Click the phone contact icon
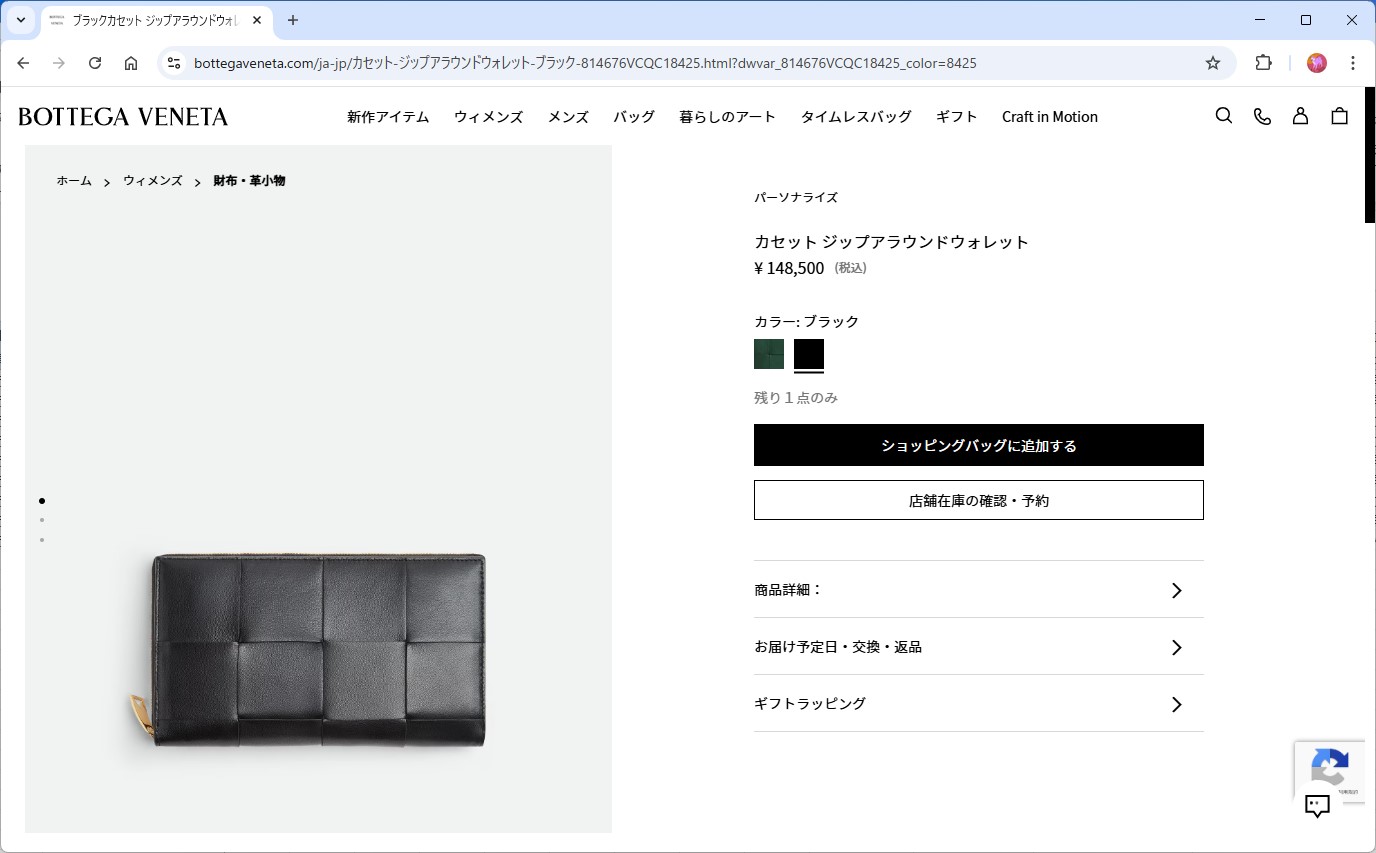Viewport: 1376px width, 853px height. (1262, 116)
